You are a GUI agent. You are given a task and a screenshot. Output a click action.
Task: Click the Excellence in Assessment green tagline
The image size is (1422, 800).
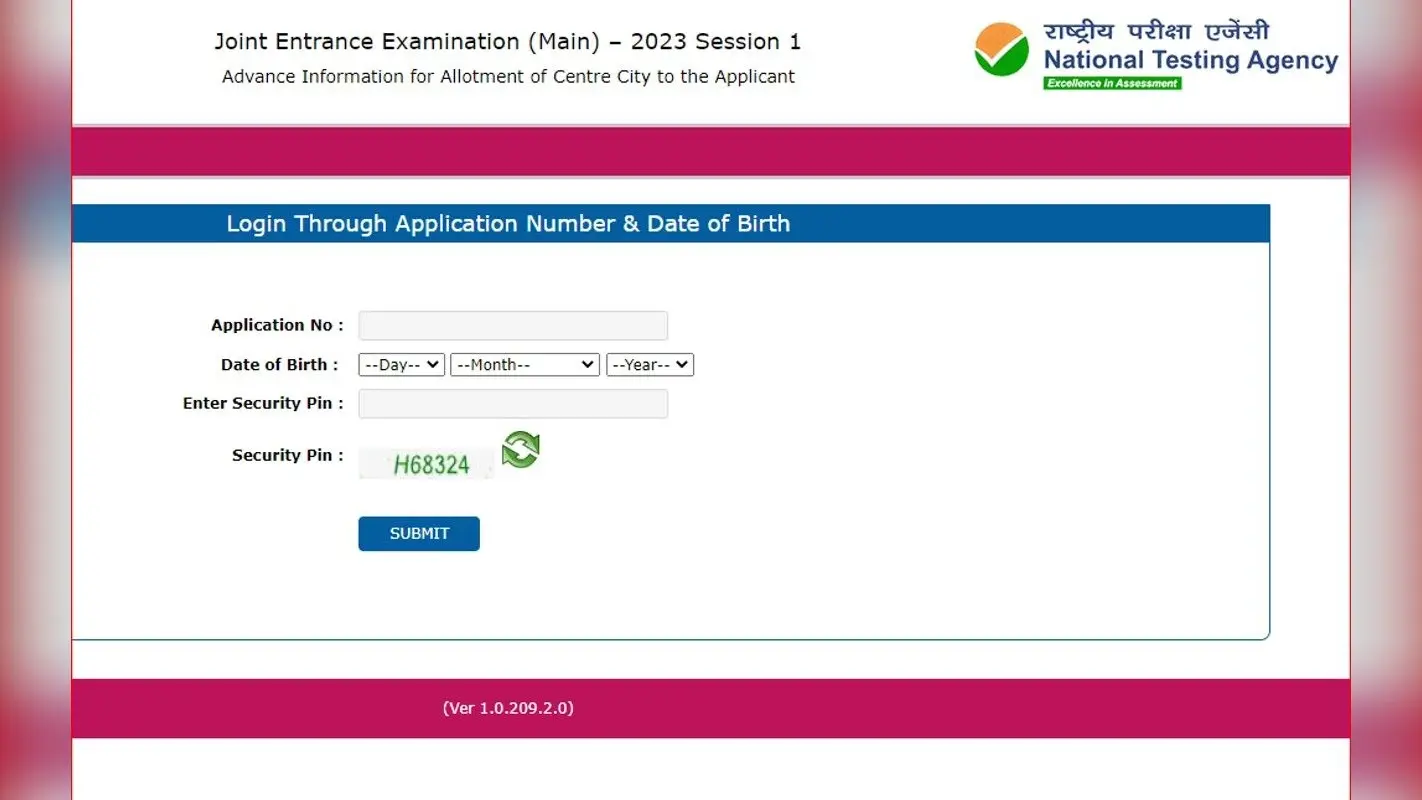tap(1112, 84)
